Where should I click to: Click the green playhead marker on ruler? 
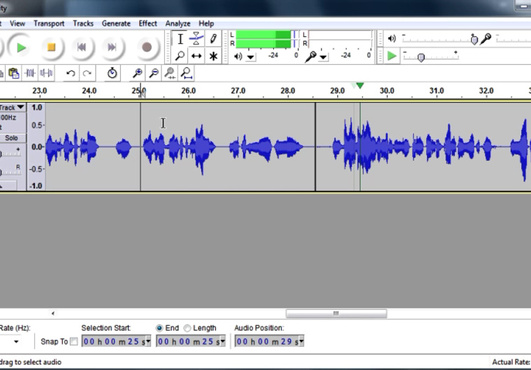(360, 86)
